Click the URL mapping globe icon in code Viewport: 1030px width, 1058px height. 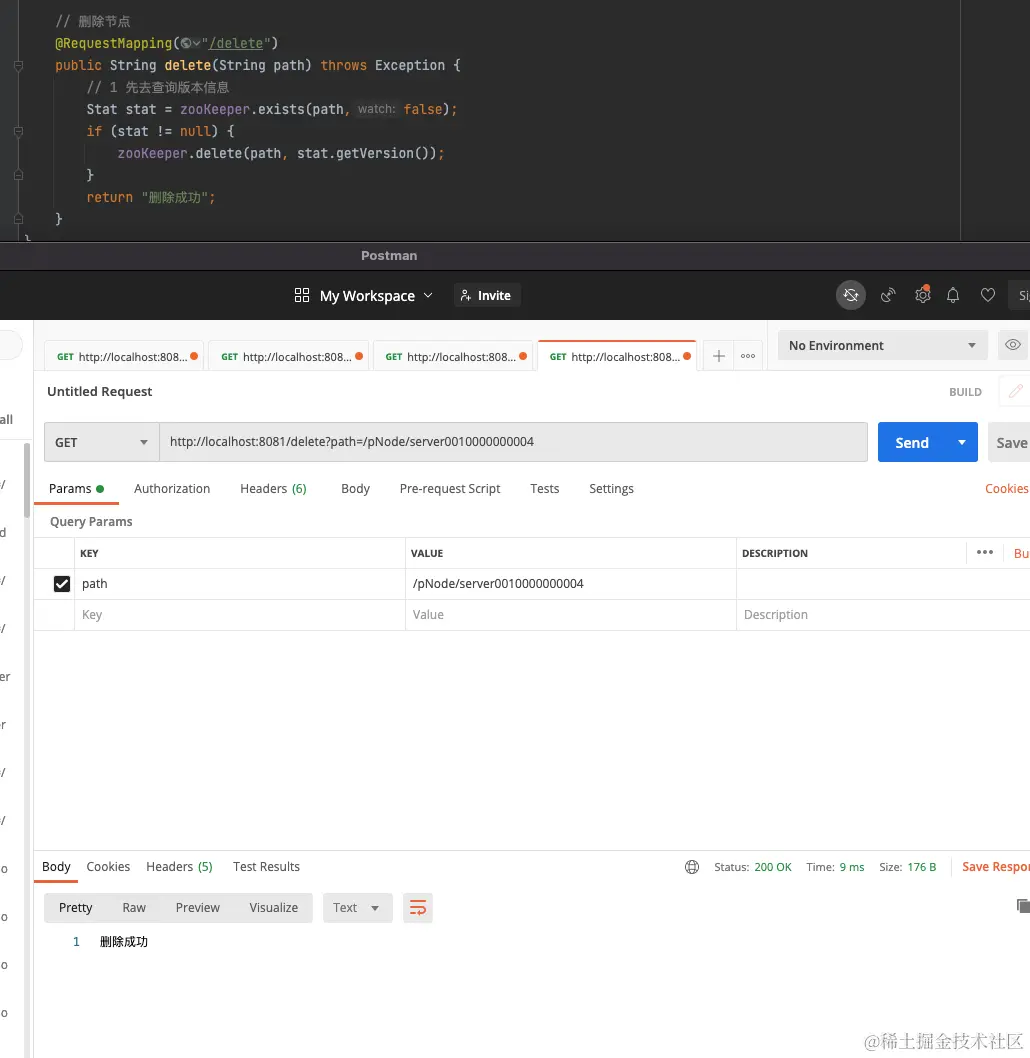(x=185, y=43)
